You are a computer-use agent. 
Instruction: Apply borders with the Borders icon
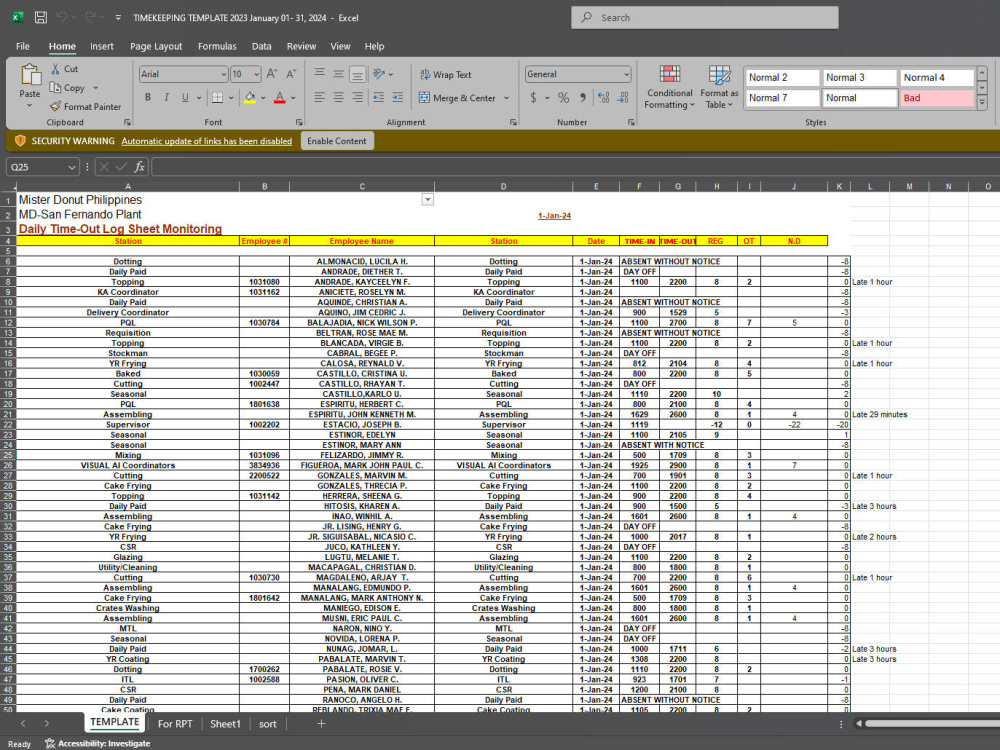click(x=217, y=98)
